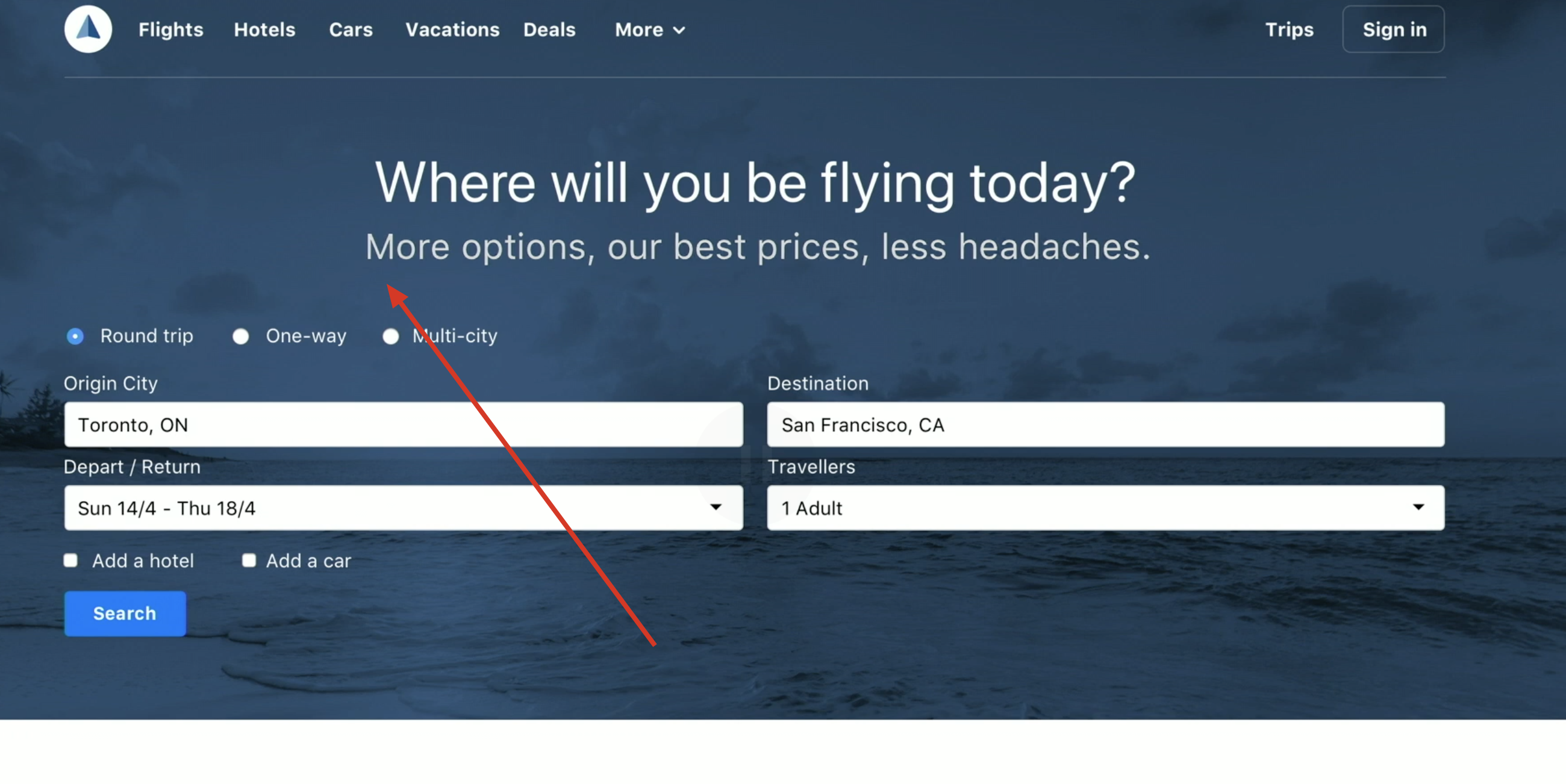The width and height of the screenshot is (1566, 784).
Task: Click the blue Search button
Action: pyautogui.click(x=125, y=613)
